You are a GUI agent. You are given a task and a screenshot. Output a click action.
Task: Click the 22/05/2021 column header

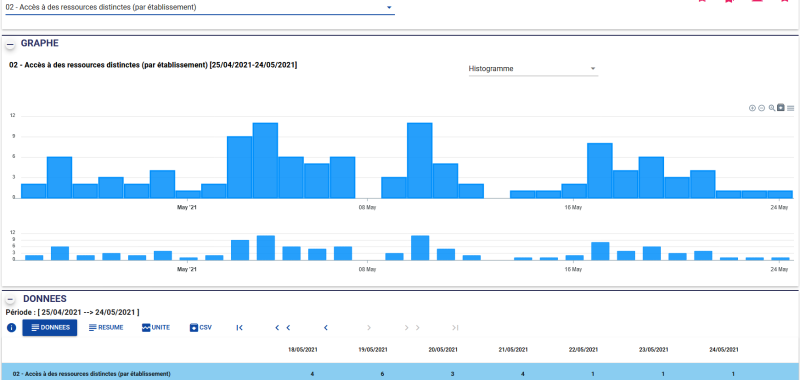point(584,350)
